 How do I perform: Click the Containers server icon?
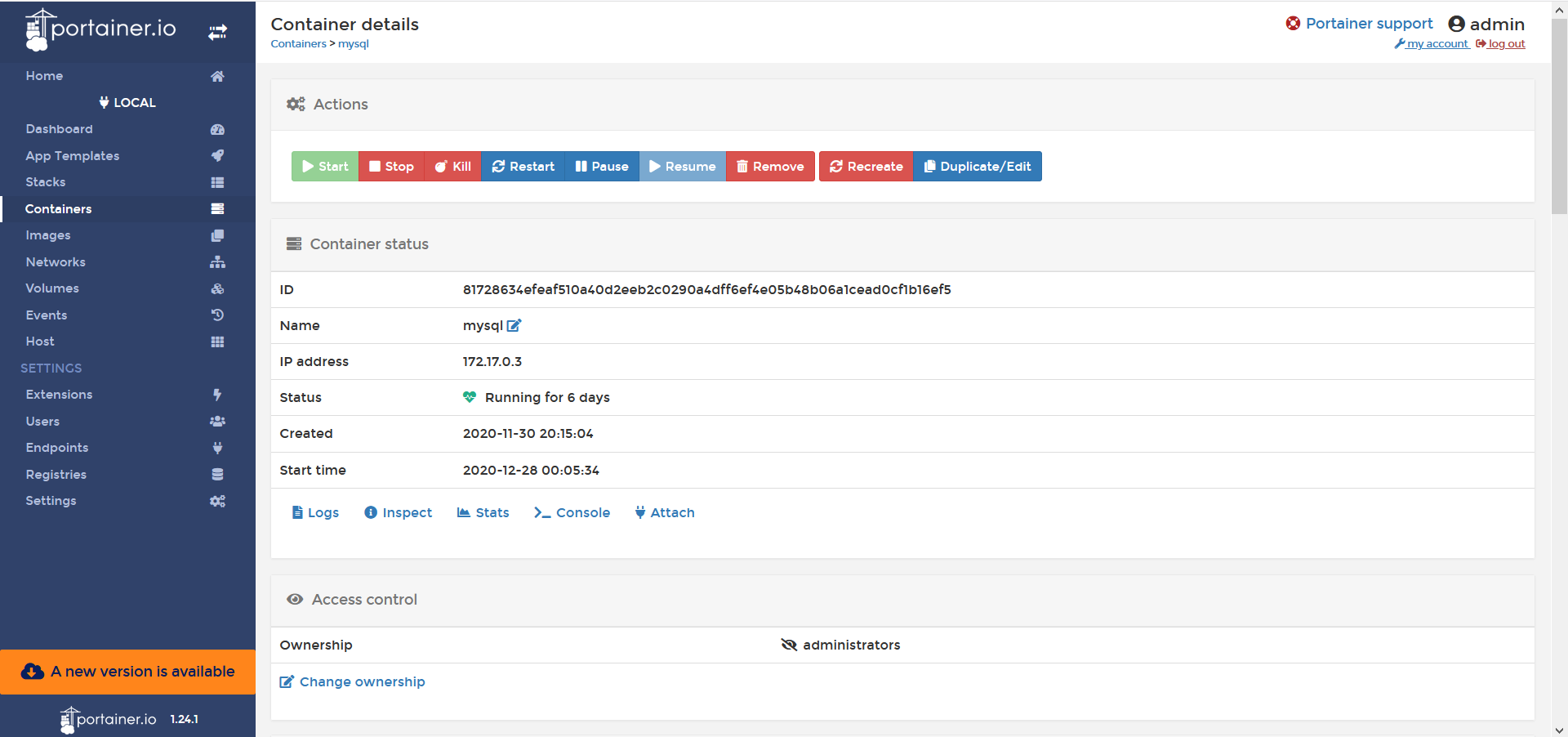pos(217,208)
